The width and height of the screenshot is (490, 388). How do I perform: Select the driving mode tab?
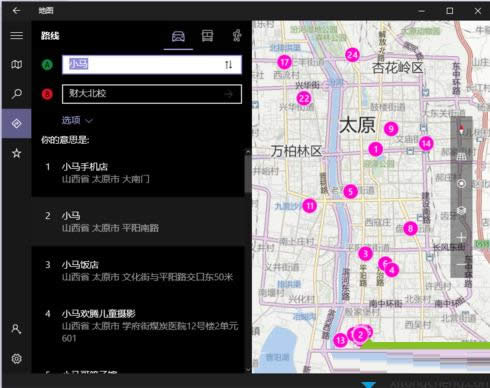178,36
